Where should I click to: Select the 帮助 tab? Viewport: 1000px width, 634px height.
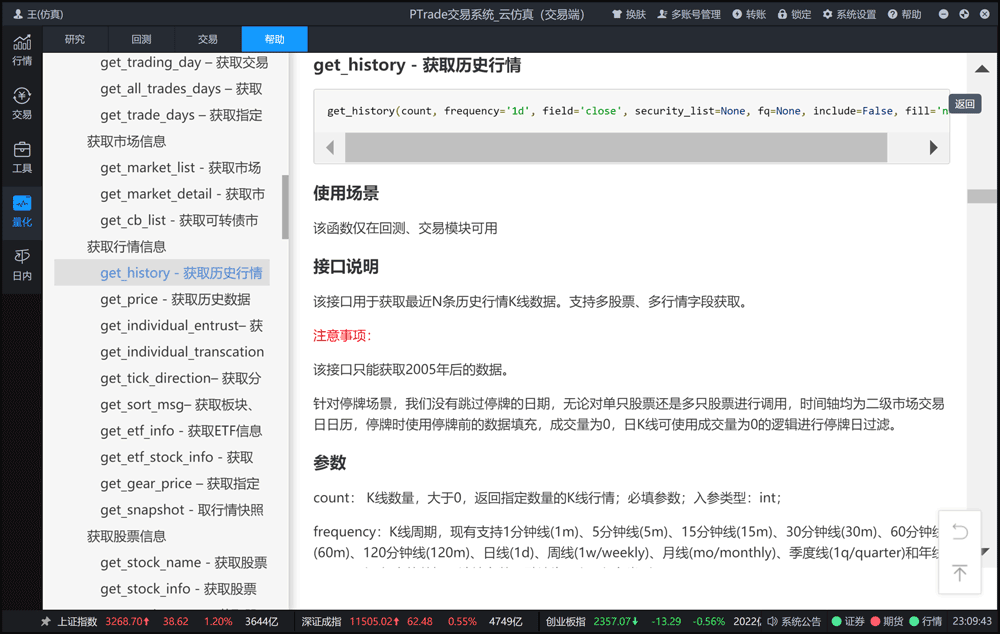(x=274, y=39)
